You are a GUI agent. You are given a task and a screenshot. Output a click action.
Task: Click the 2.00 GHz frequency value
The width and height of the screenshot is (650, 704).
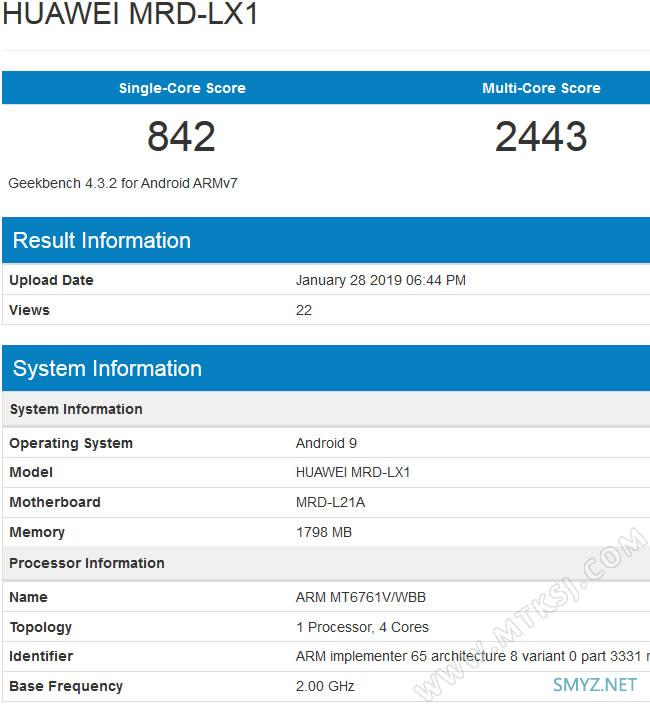[325, 686]
